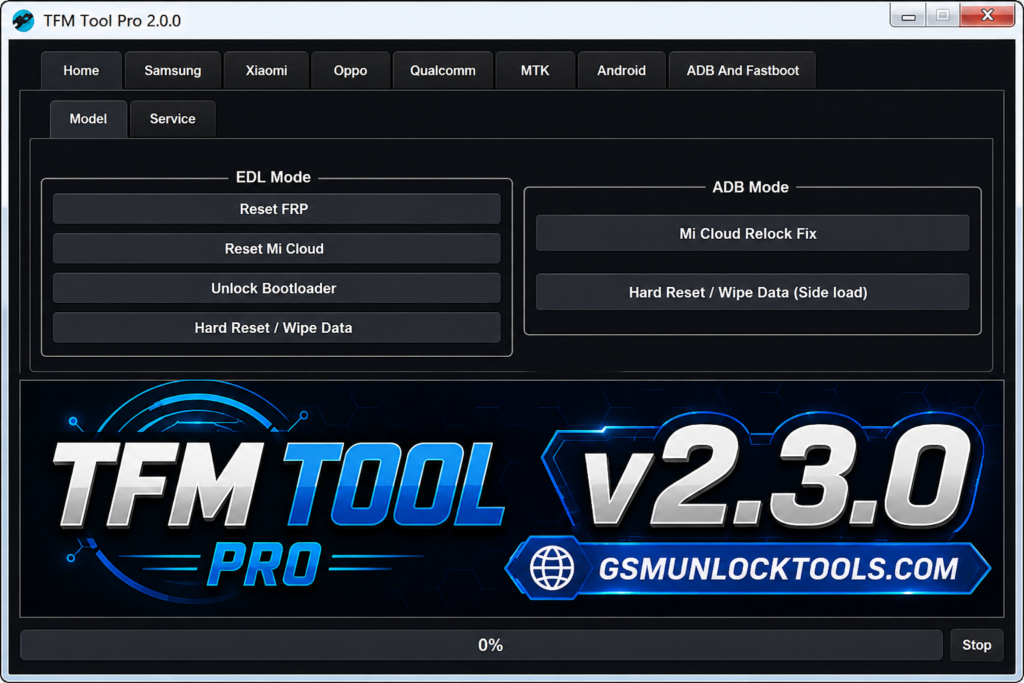Select the ADB And Fastboot tab
Image resolution: width=1024 pixels, height=683 pixels.
(x=743, y=71)
